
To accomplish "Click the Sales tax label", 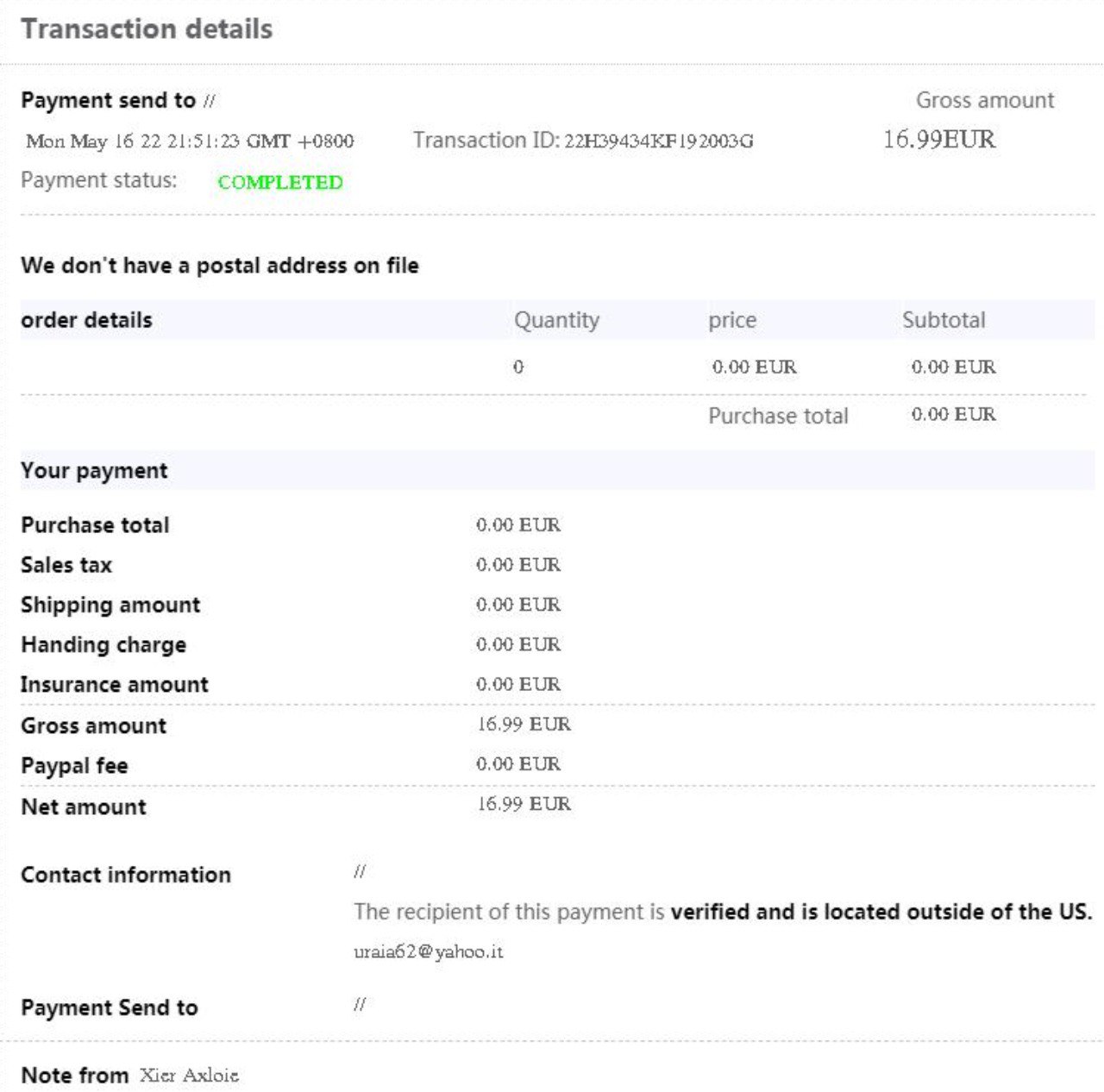I will point(66,565).
